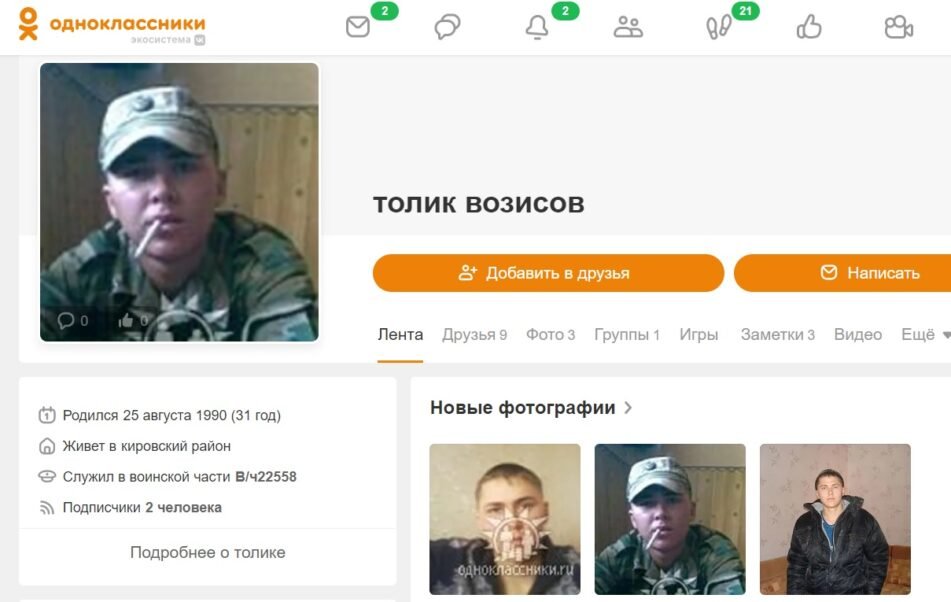Switch to the Фото 3 tab
Screen dimensions: 951x602
550,335
